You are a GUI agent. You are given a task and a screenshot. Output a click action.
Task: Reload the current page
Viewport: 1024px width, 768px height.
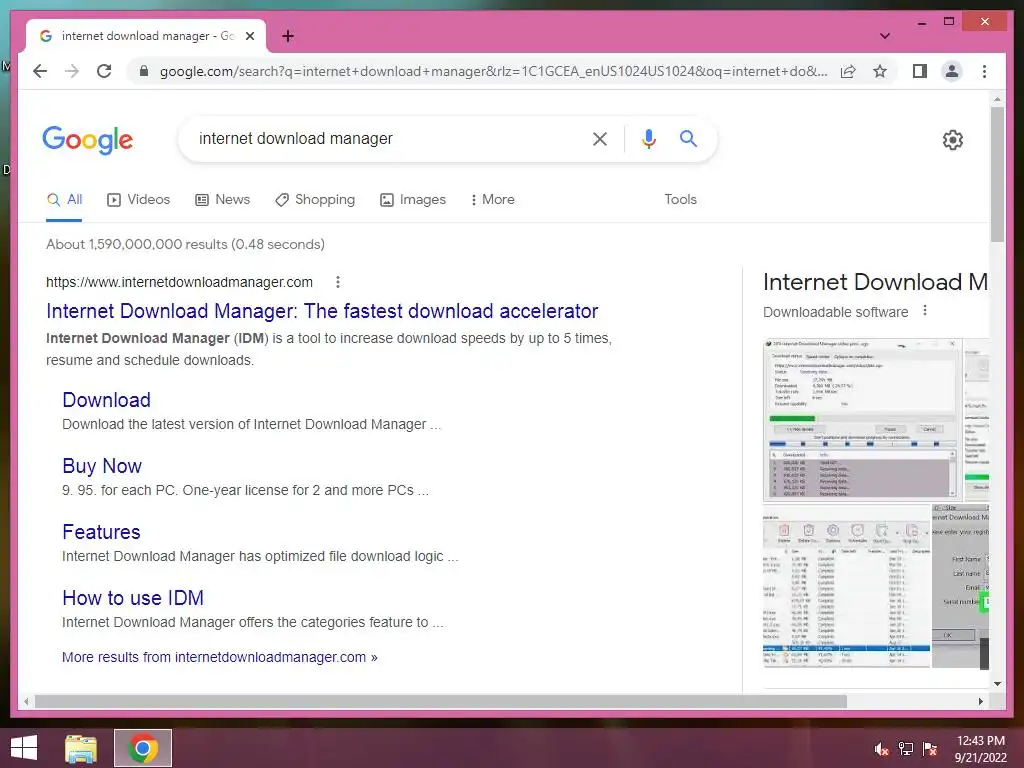point(104,71)
